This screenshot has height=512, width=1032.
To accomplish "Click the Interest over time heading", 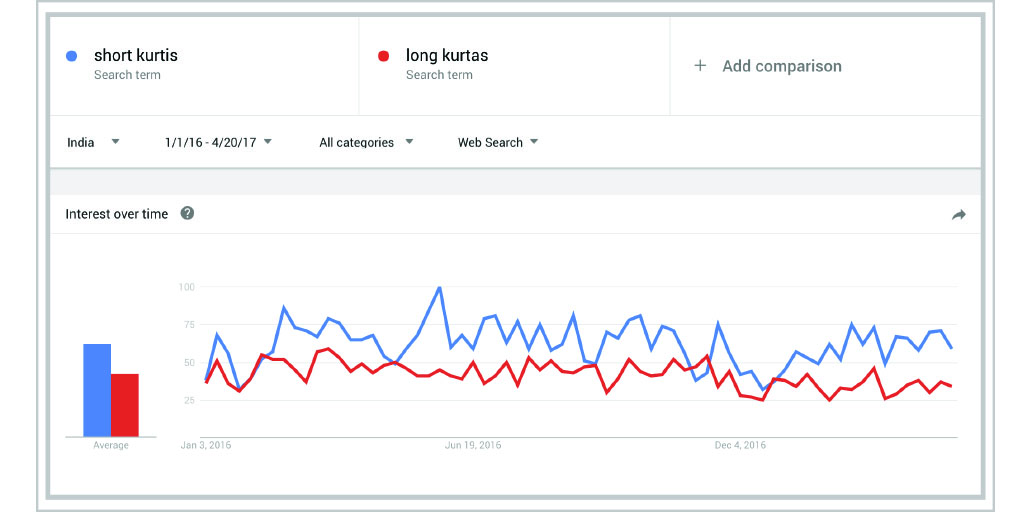I will click(116, 214).
